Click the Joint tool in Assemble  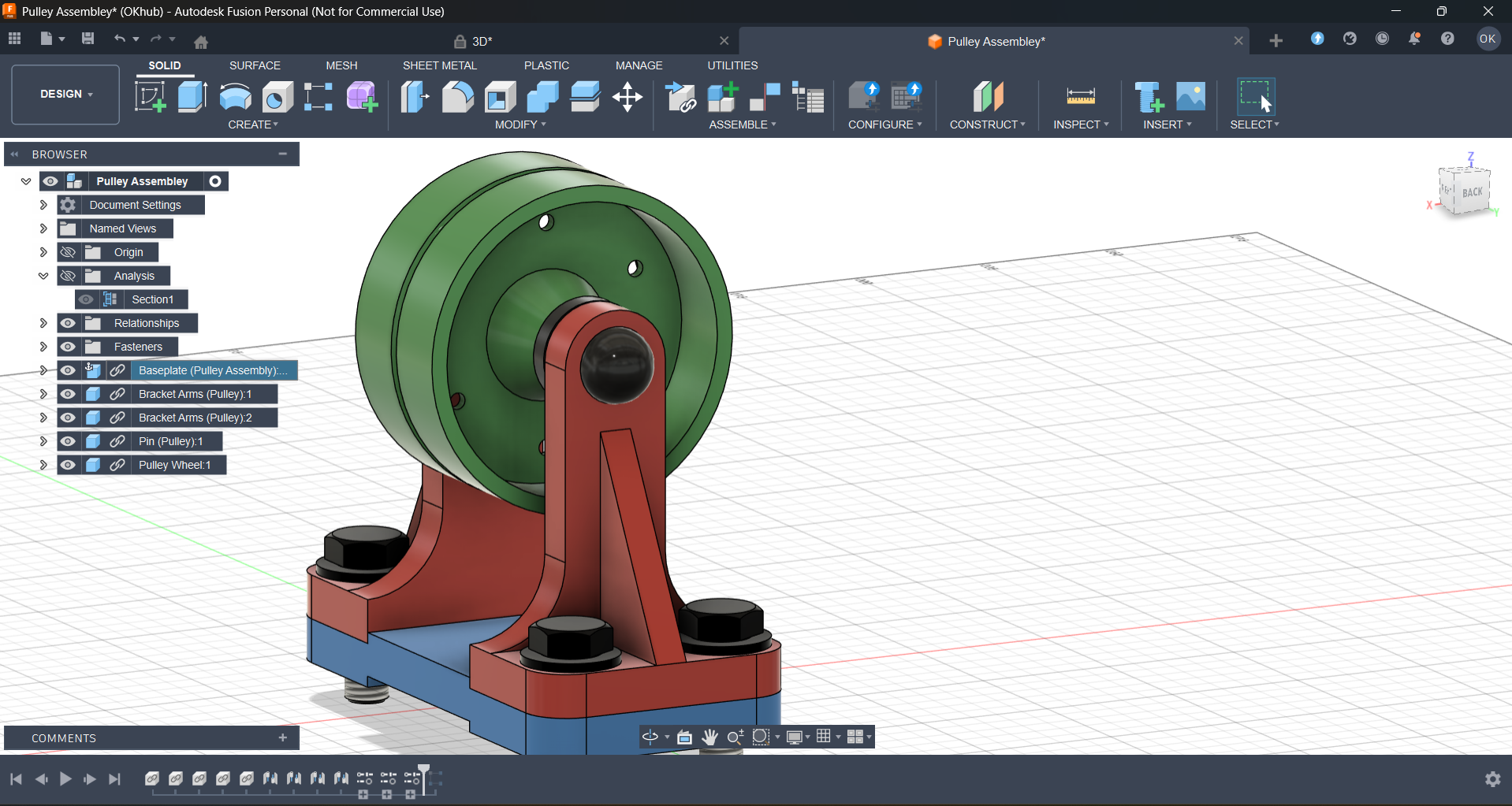click(x=765, y=98)
